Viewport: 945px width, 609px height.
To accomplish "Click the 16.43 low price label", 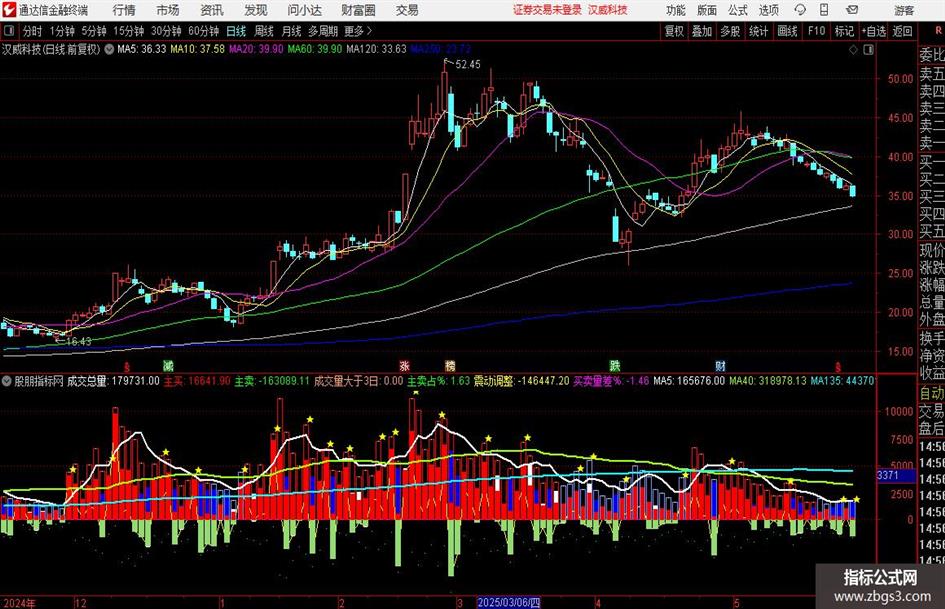I will 78,341.
